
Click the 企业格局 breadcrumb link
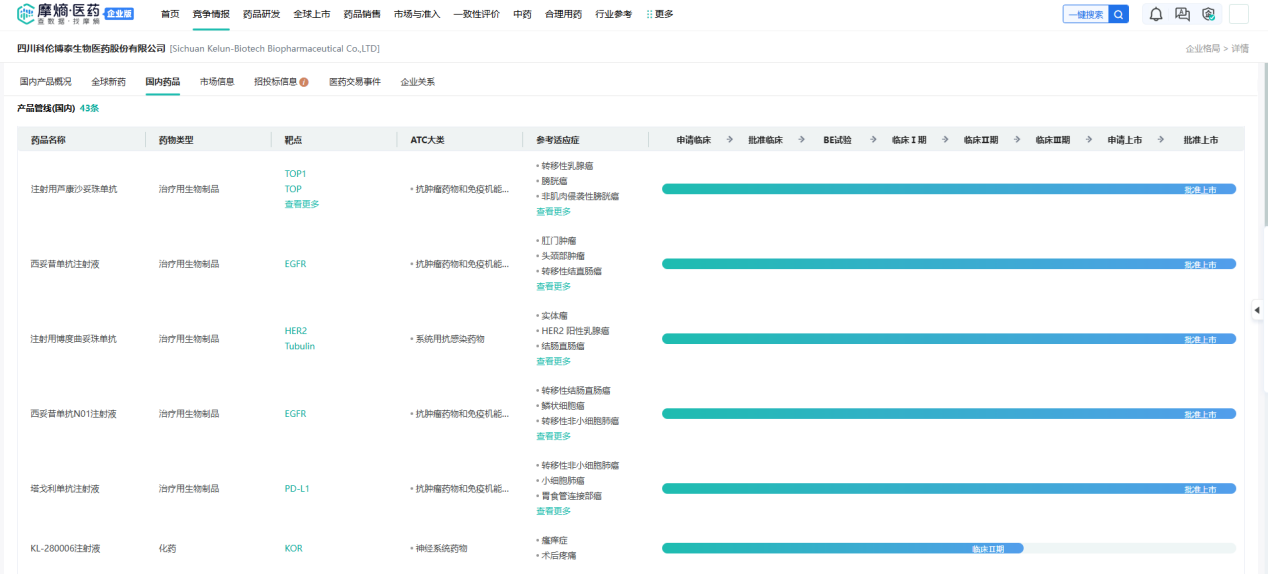click(1202, 48)
